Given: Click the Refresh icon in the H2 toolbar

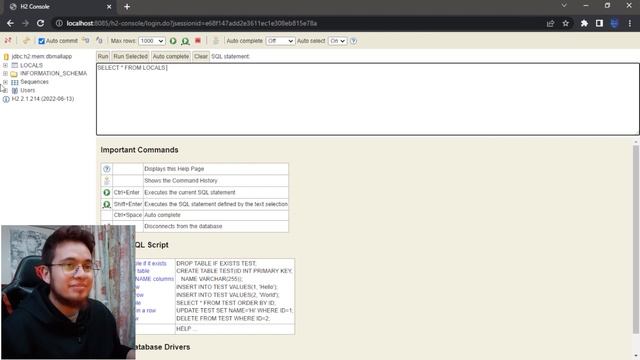Looking at the screenshot, I should coord(27,40).
